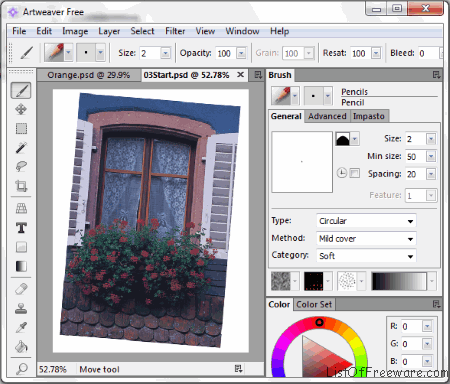Expand the brush tip profile dropdown arrow
This screenshot has height=384, width=450.
tap(355, 139)
